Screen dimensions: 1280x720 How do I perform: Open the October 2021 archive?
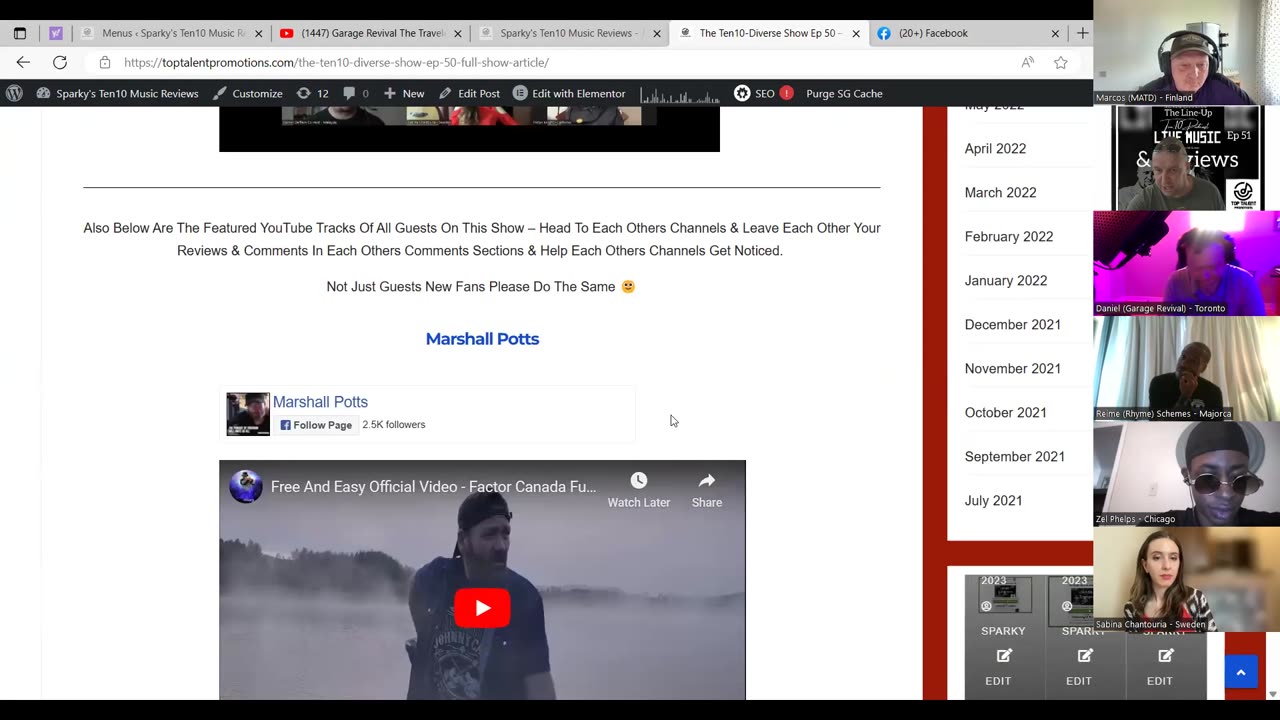click(1005, 412)
